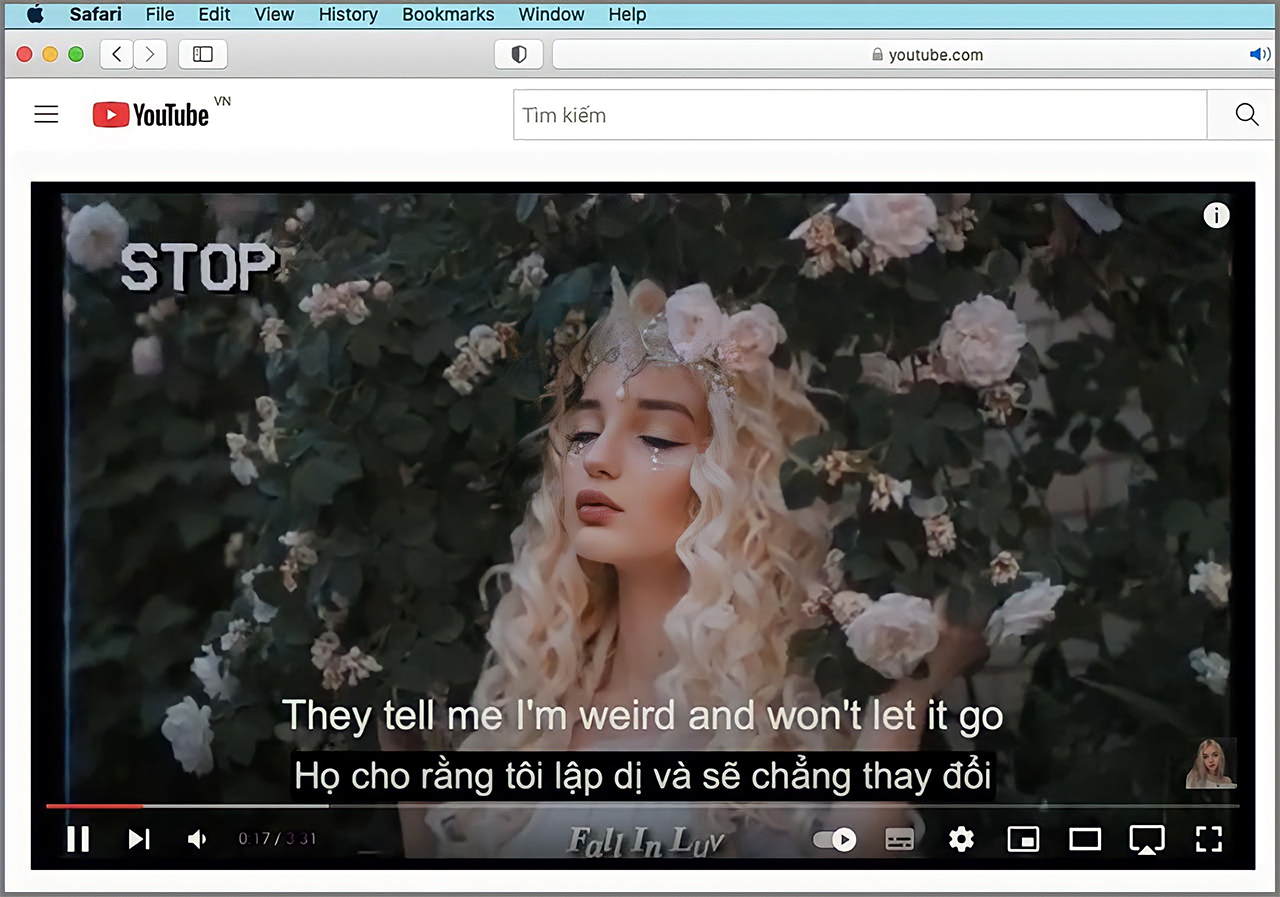Open the privacy report shield icon

519,54
